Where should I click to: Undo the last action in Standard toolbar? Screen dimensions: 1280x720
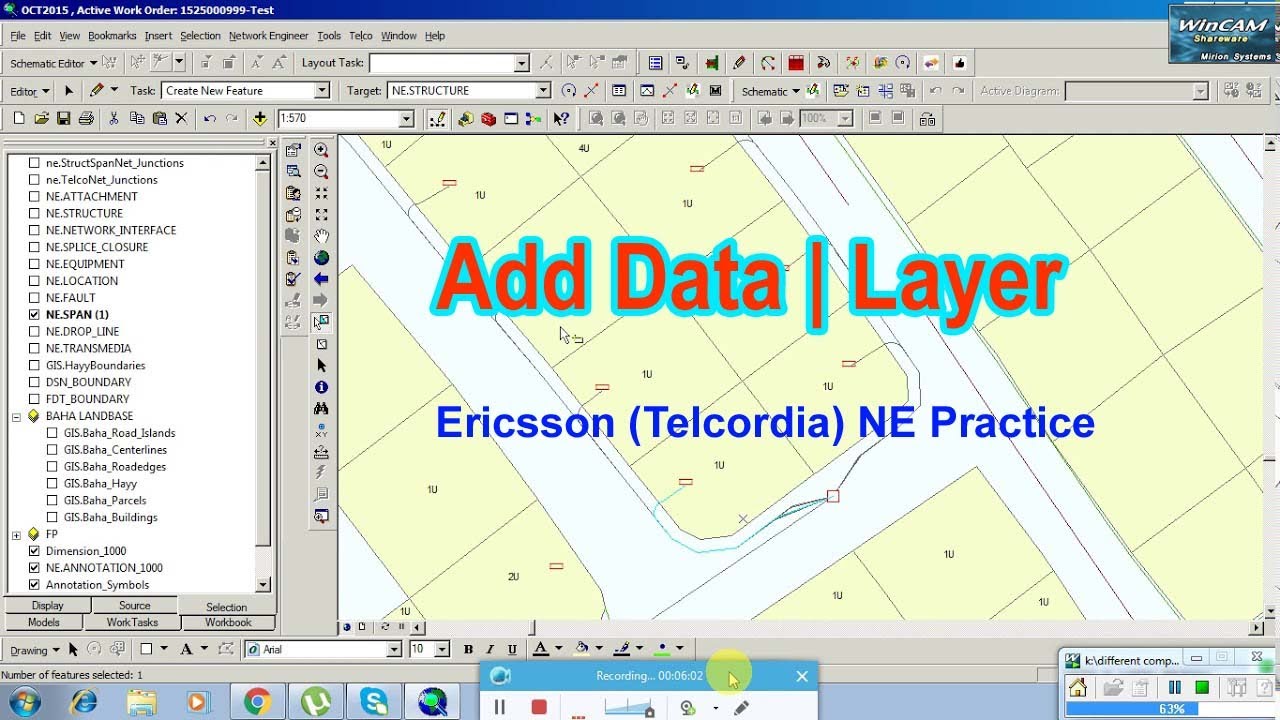click(209, 118)
